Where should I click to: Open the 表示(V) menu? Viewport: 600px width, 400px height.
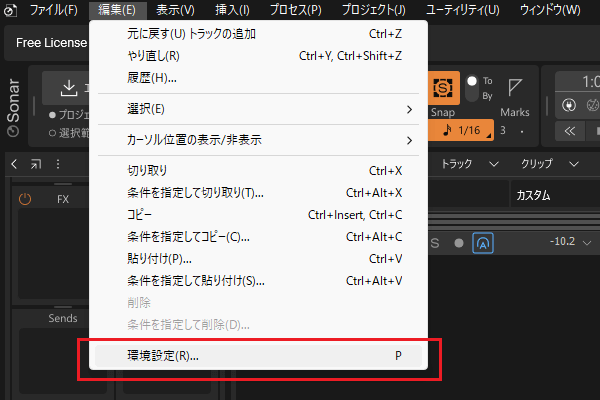175,10
